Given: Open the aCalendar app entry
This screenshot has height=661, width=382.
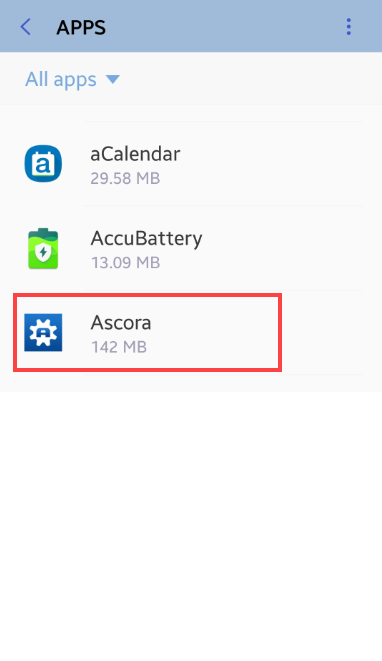Looking at the screenshot, I should (191, 164).
